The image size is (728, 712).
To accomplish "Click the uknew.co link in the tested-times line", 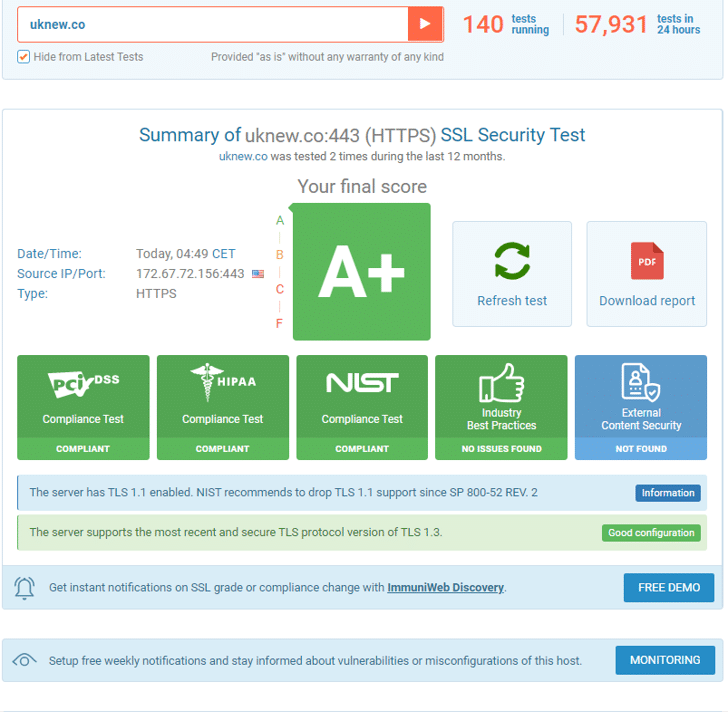I will click(x=243, y=156).
